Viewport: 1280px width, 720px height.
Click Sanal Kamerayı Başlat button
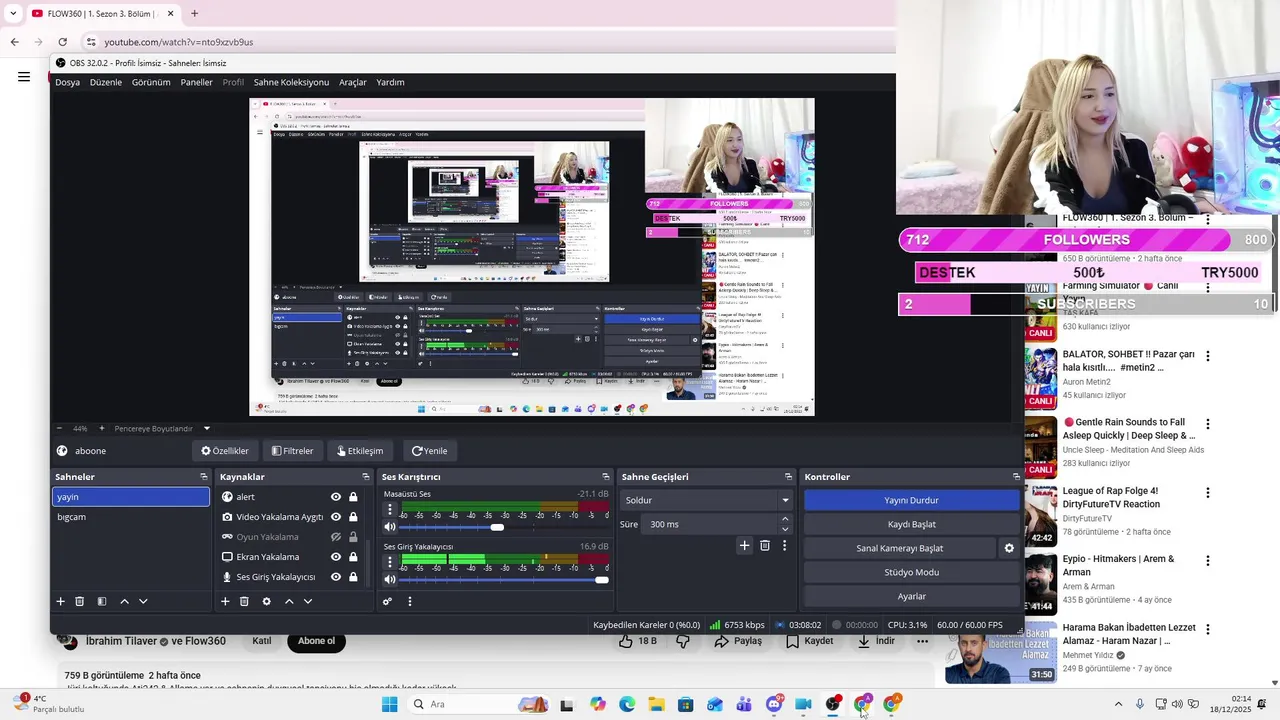(x=900, y=548)
